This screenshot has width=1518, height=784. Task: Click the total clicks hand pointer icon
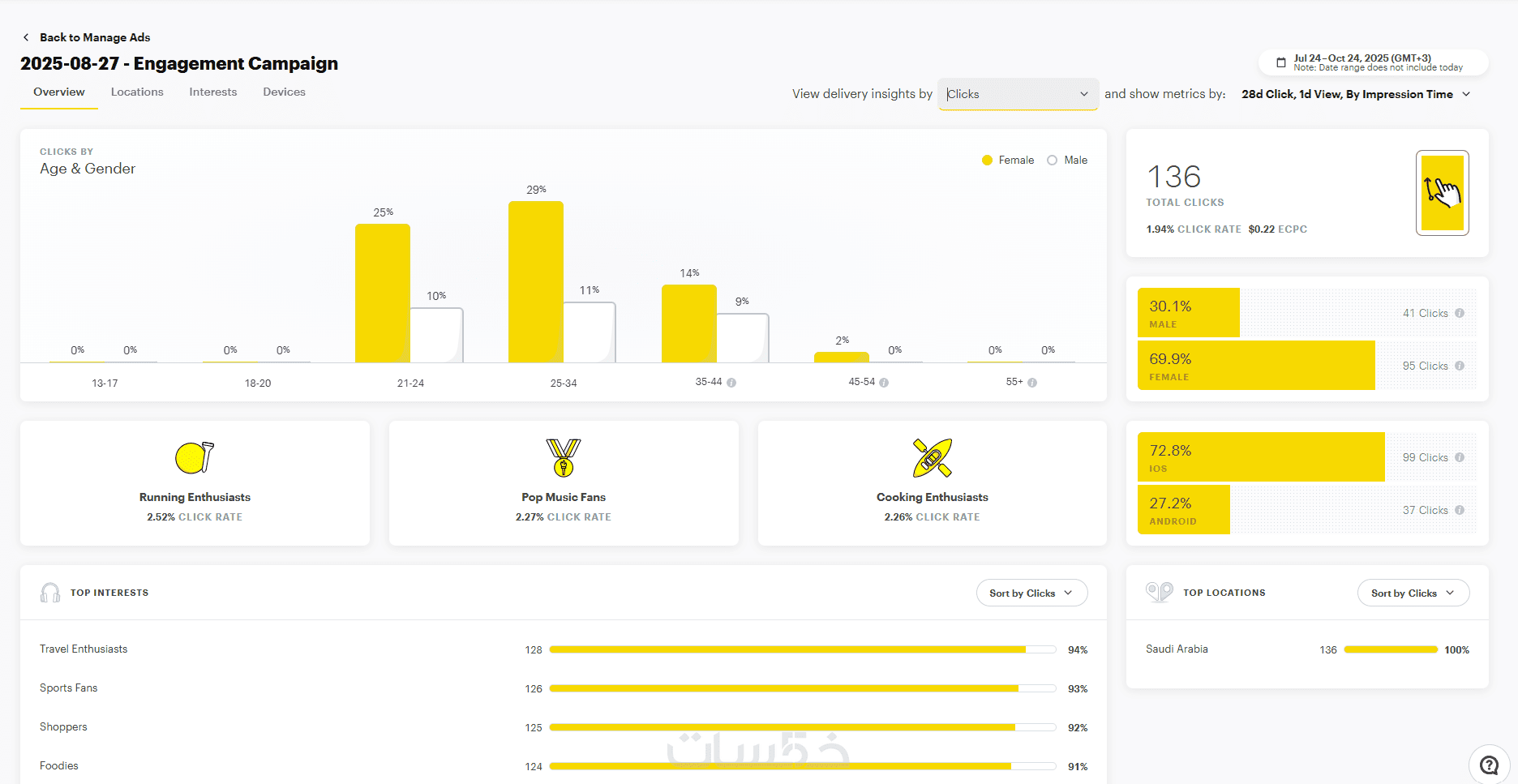(1443, 193)
